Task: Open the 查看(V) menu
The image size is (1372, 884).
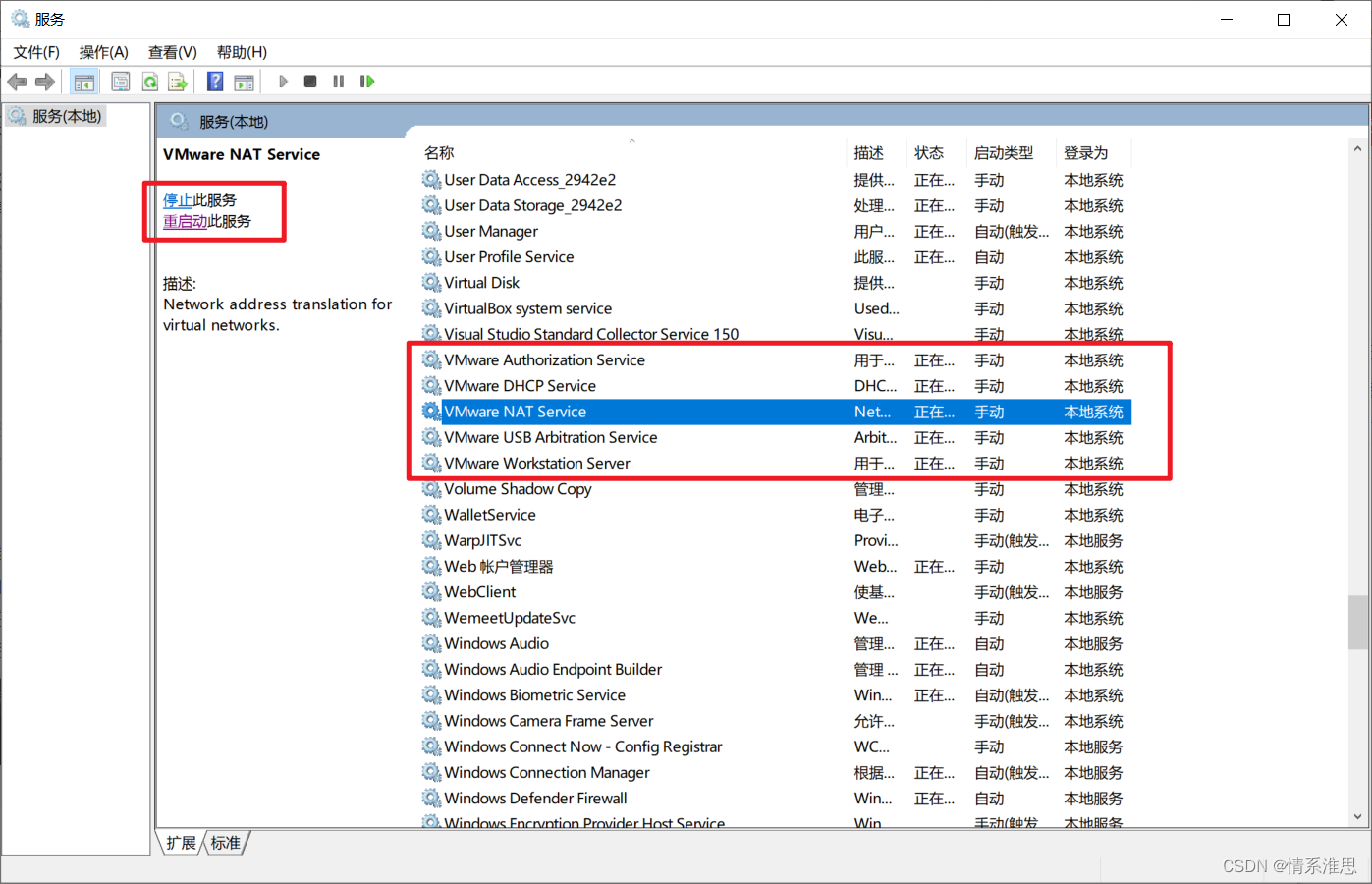Action: [x=173, y=52]
